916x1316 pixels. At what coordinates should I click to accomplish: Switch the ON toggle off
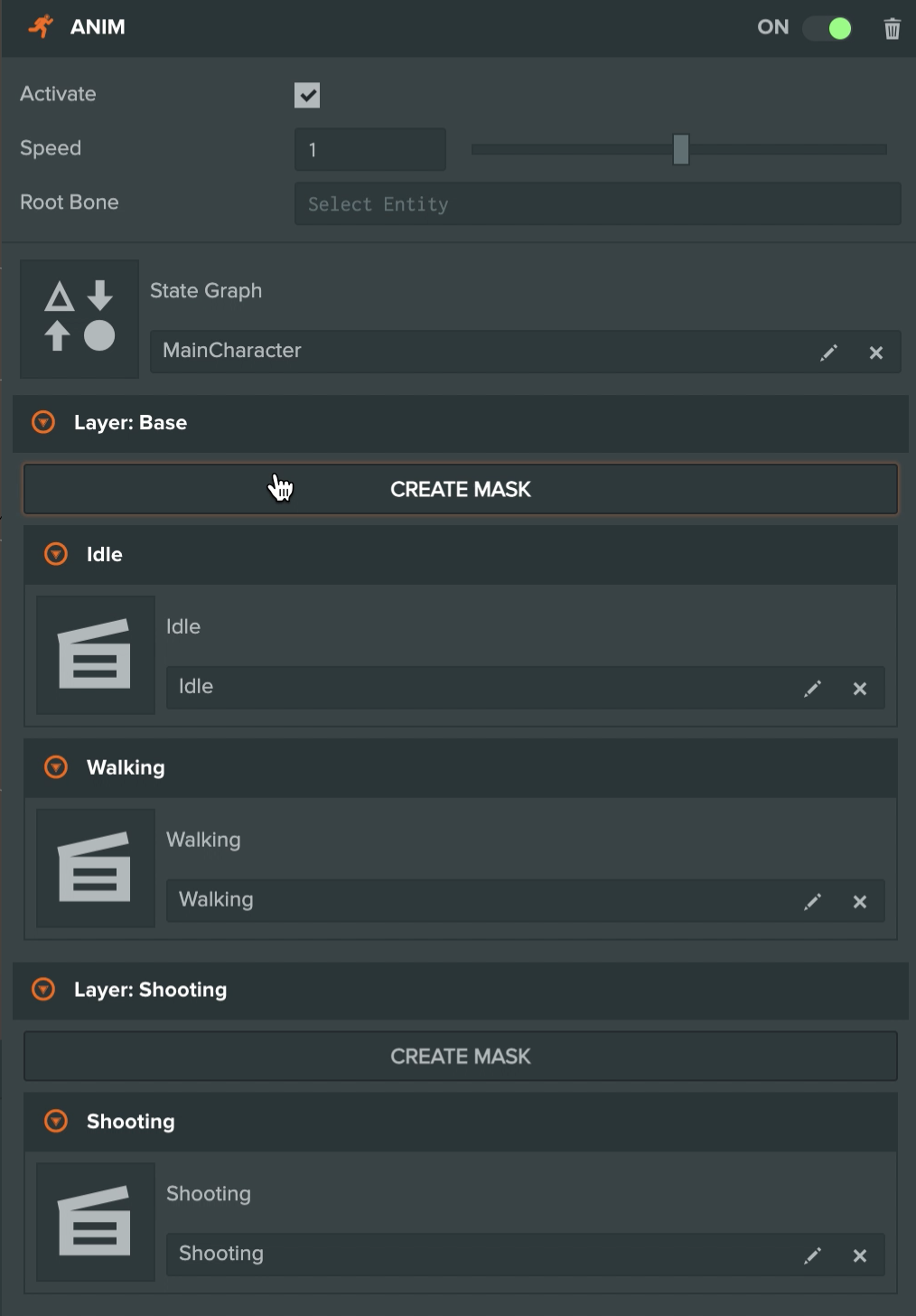click(827, 28)
